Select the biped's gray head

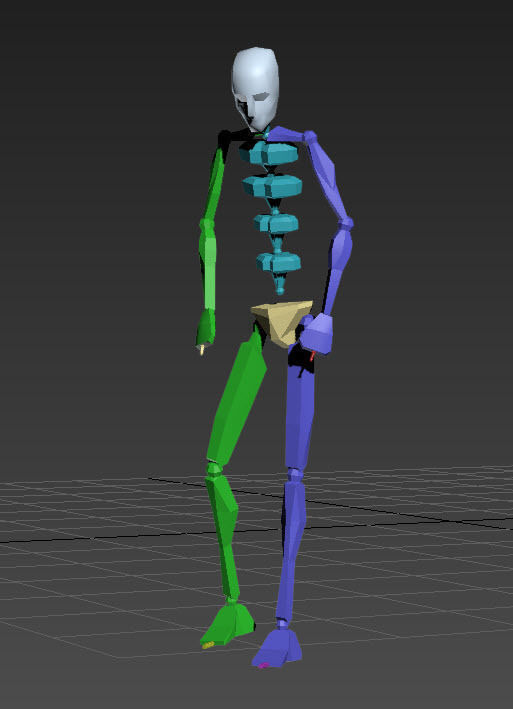pyautogui.click(x=255, y=89)
